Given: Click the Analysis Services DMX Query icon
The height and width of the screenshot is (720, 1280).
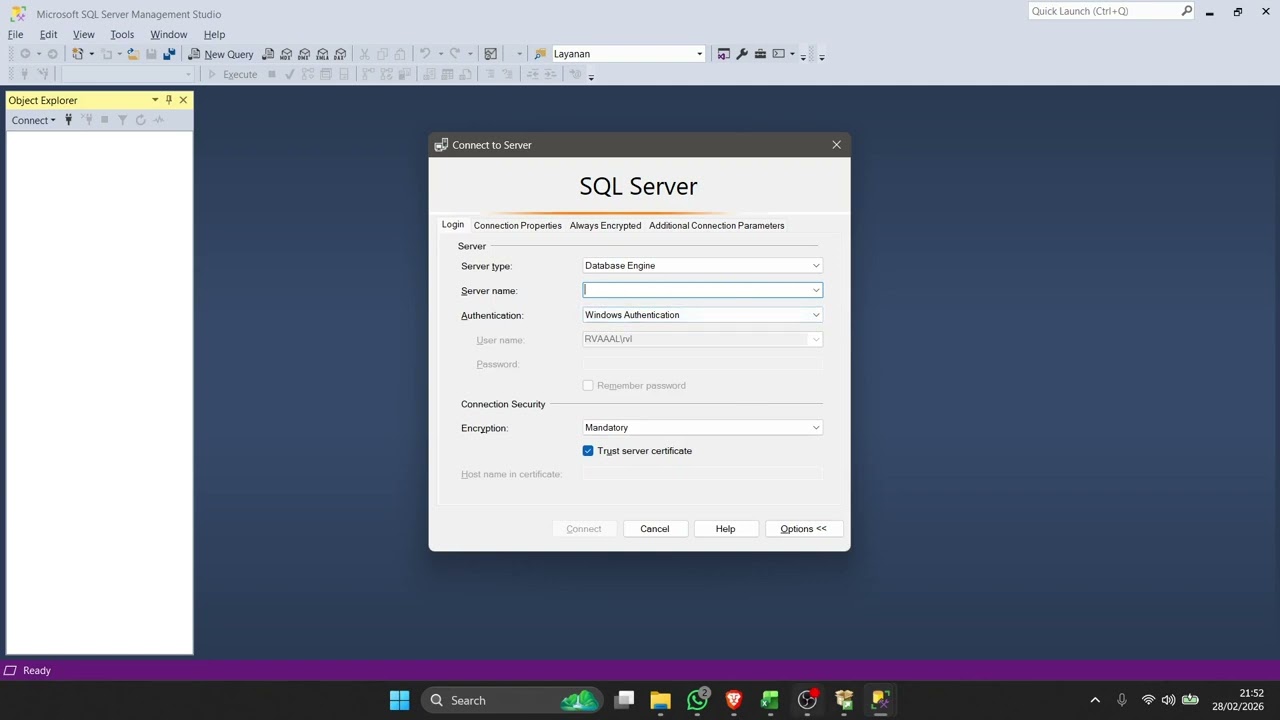Looking at the screenshot, I should click(x=304, y=54).
